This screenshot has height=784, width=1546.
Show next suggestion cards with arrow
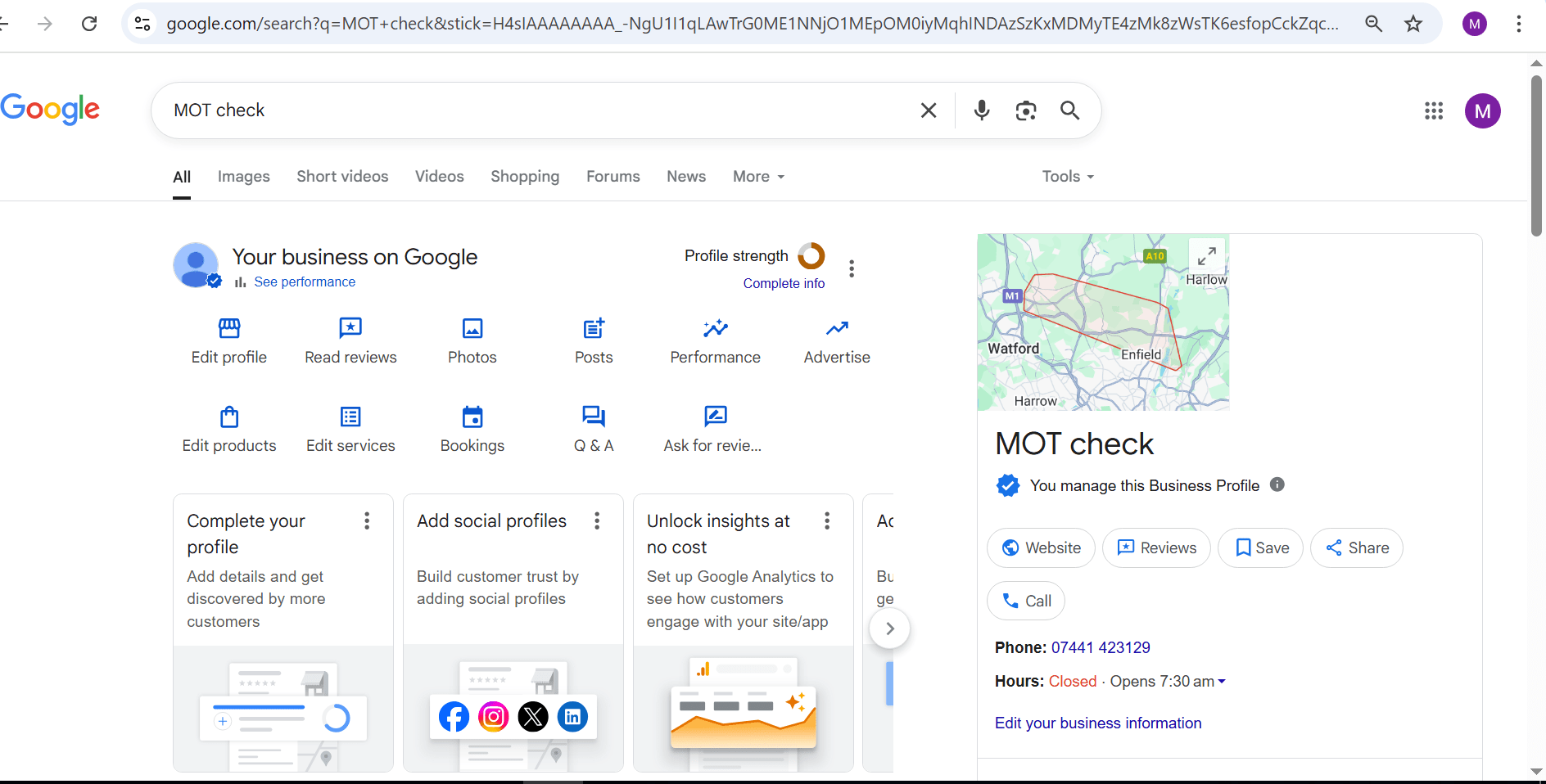pos(890,629)
